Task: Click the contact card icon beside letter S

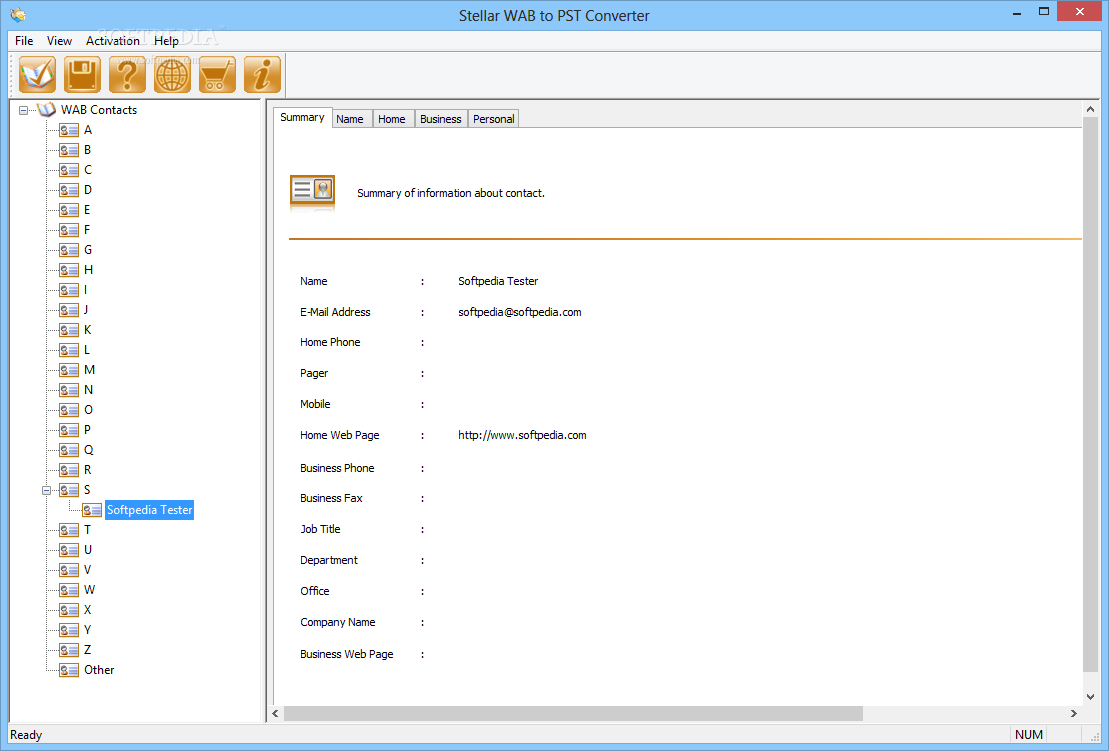Action: (69, 490)
